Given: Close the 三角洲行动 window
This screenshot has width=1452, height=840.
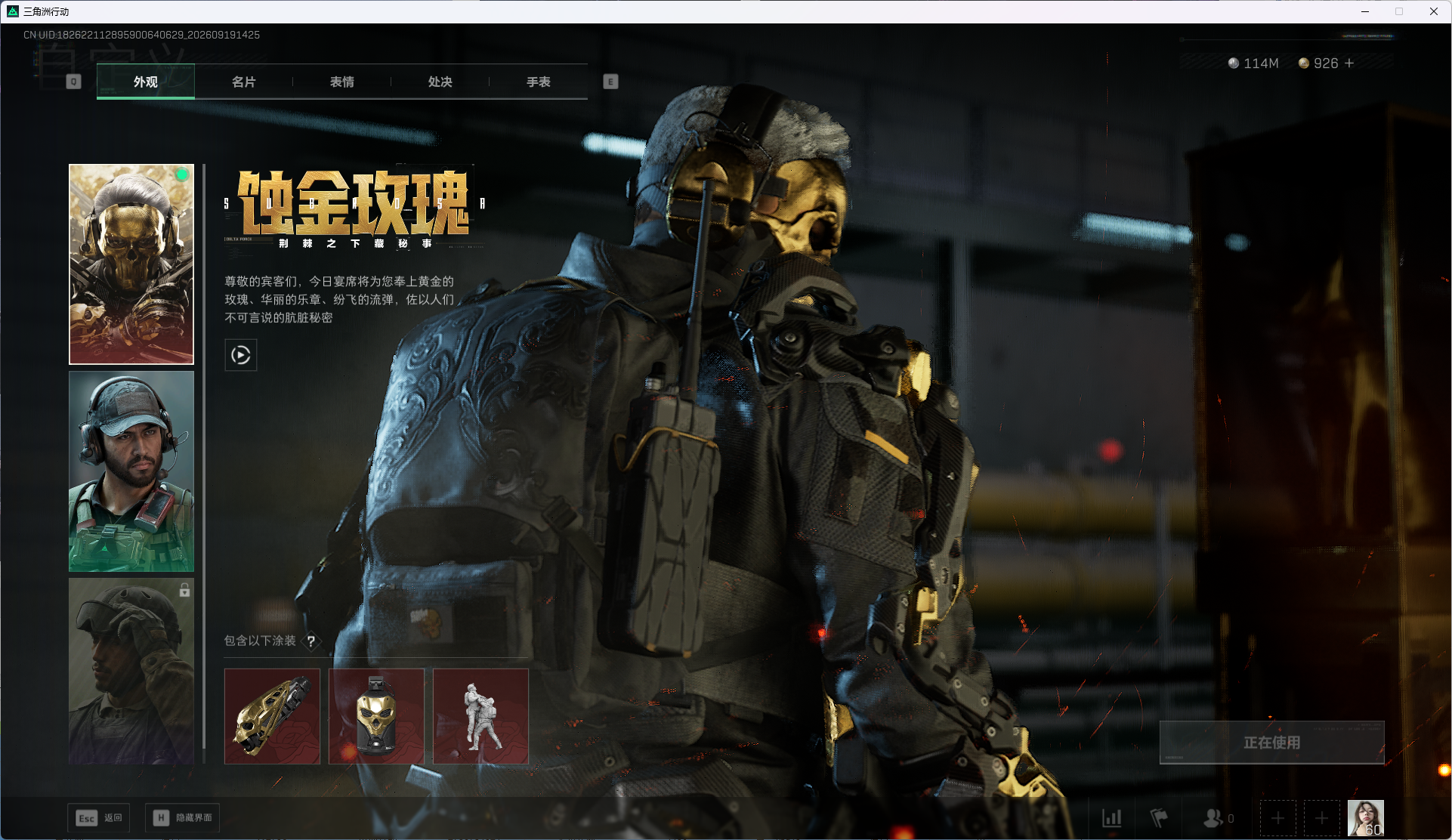Looking at the screenshot, I should click(1434, 11).
